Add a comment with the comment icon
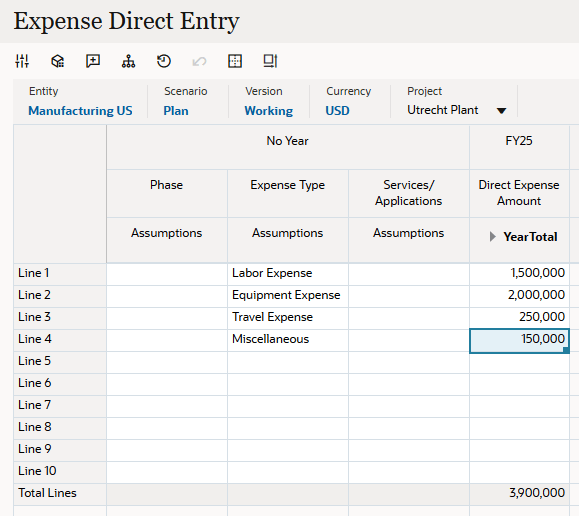The width and height of the screenshot is (579, 516). click(x=93, y=61)
